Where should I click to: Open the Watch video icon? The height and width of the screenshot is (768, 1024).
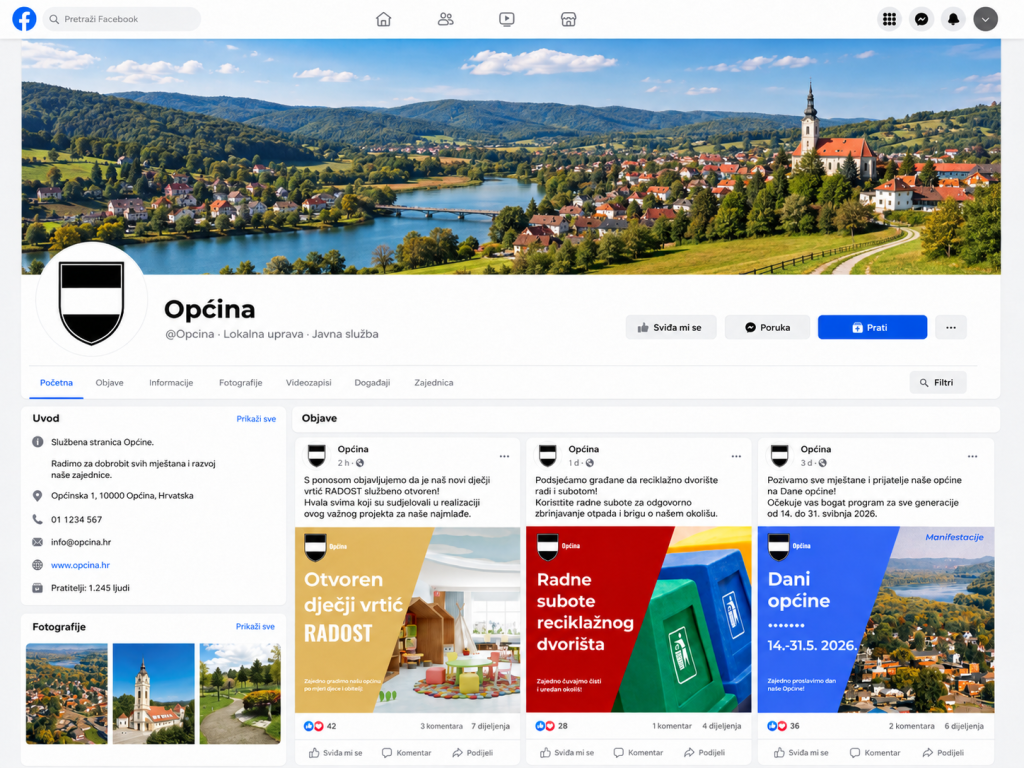click(507, 20)
